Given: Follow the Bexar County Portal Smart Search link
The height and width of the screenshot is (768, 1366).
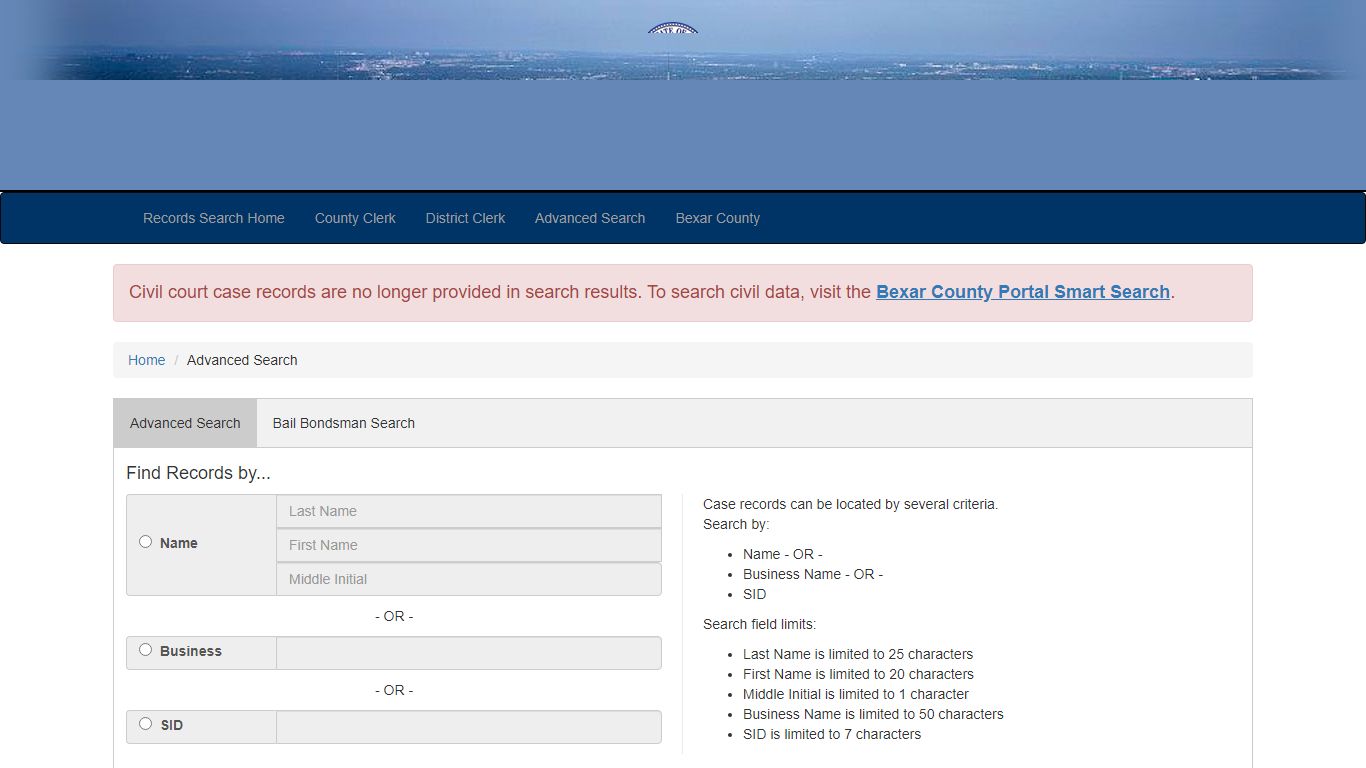Looking at the screenshot, I should click(x=1023, y=292).
